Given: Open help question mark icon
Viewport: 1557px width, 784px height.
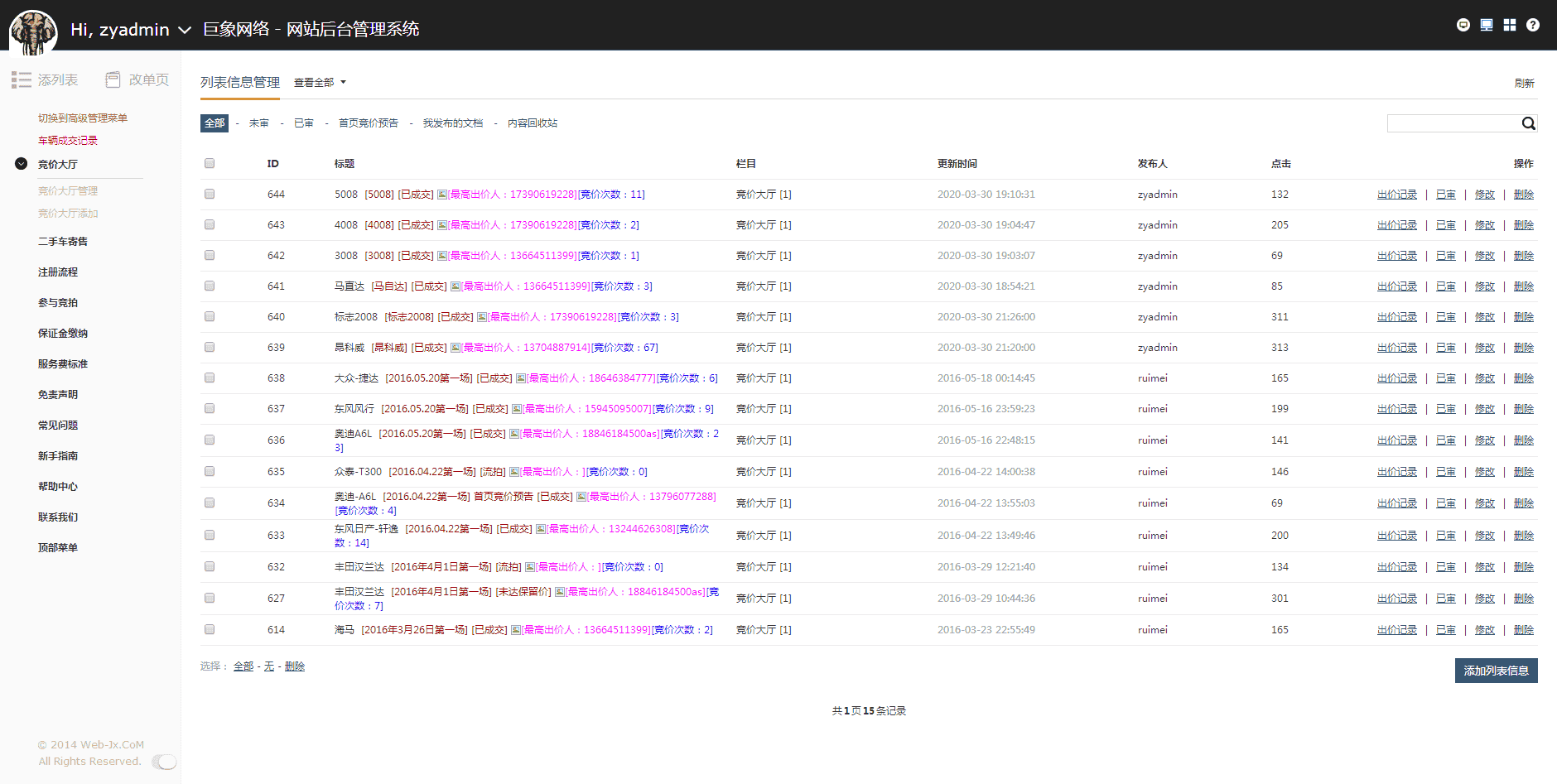Looking at the screenshot, I should click(1533, 25).
